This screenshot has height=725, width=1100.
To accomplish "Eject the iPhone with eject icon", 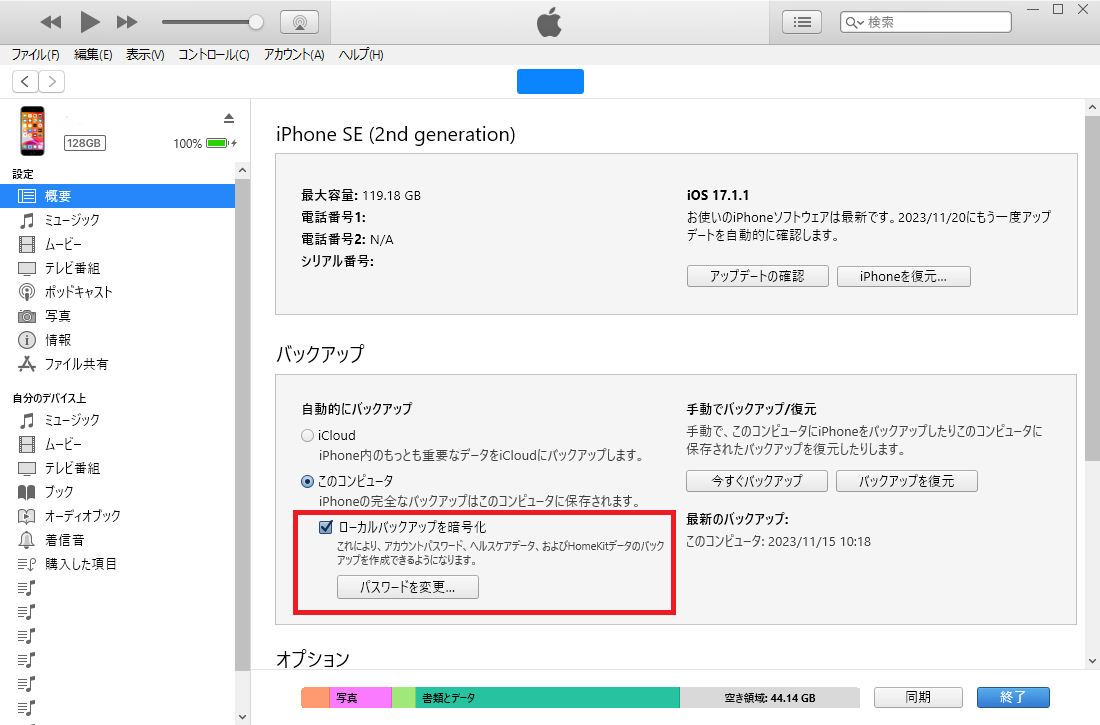I will [x=229, y=118].
